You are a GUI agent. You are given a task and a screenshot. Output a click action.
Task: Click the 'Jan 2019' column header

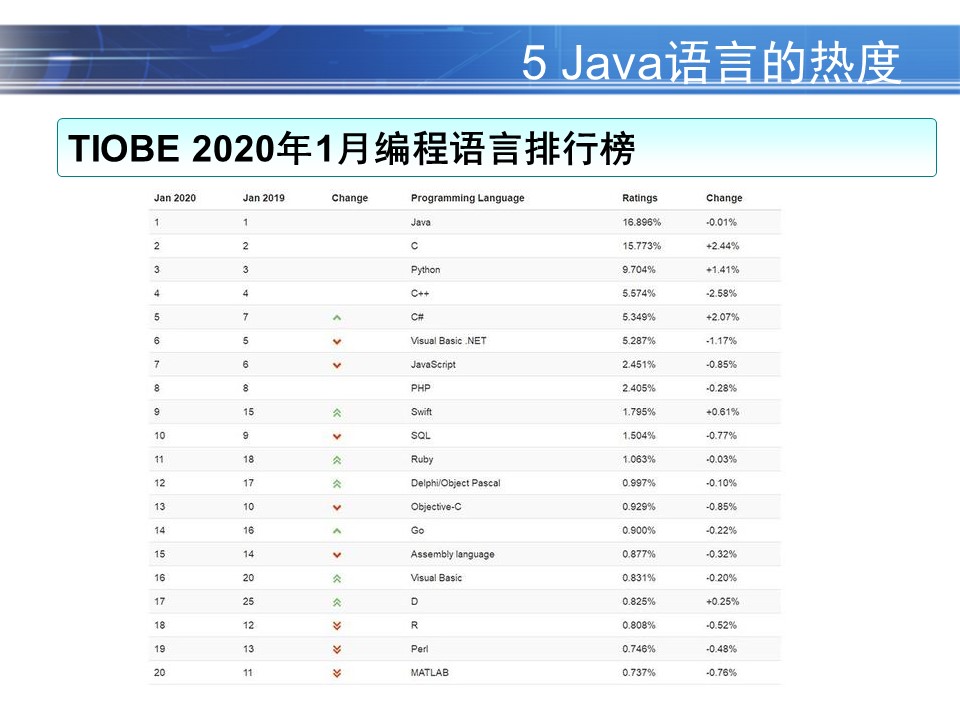click(x=263, y=198)
